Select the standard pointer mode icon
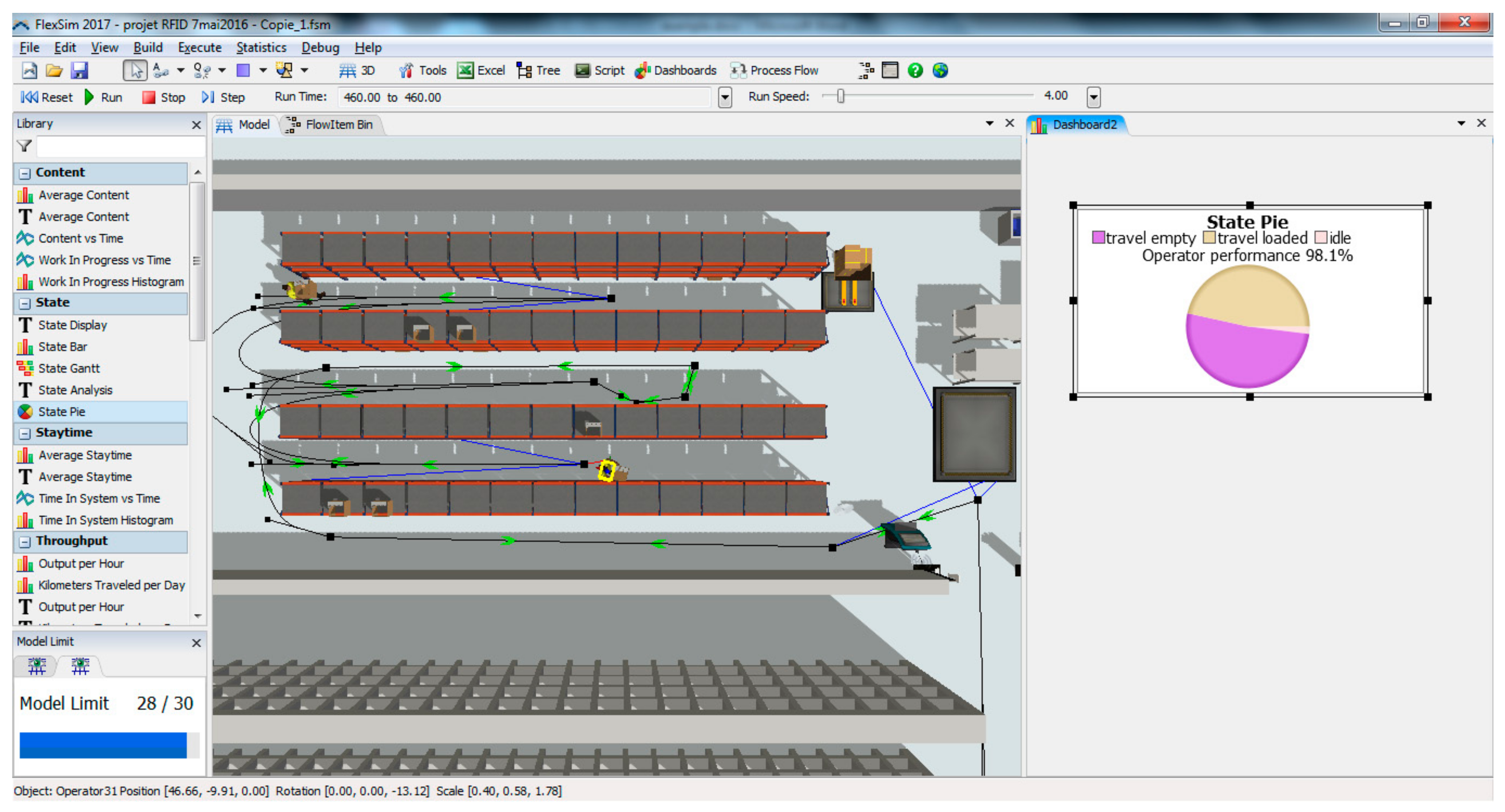Screen dimensions: 1505x812 [x=135, y=71]
